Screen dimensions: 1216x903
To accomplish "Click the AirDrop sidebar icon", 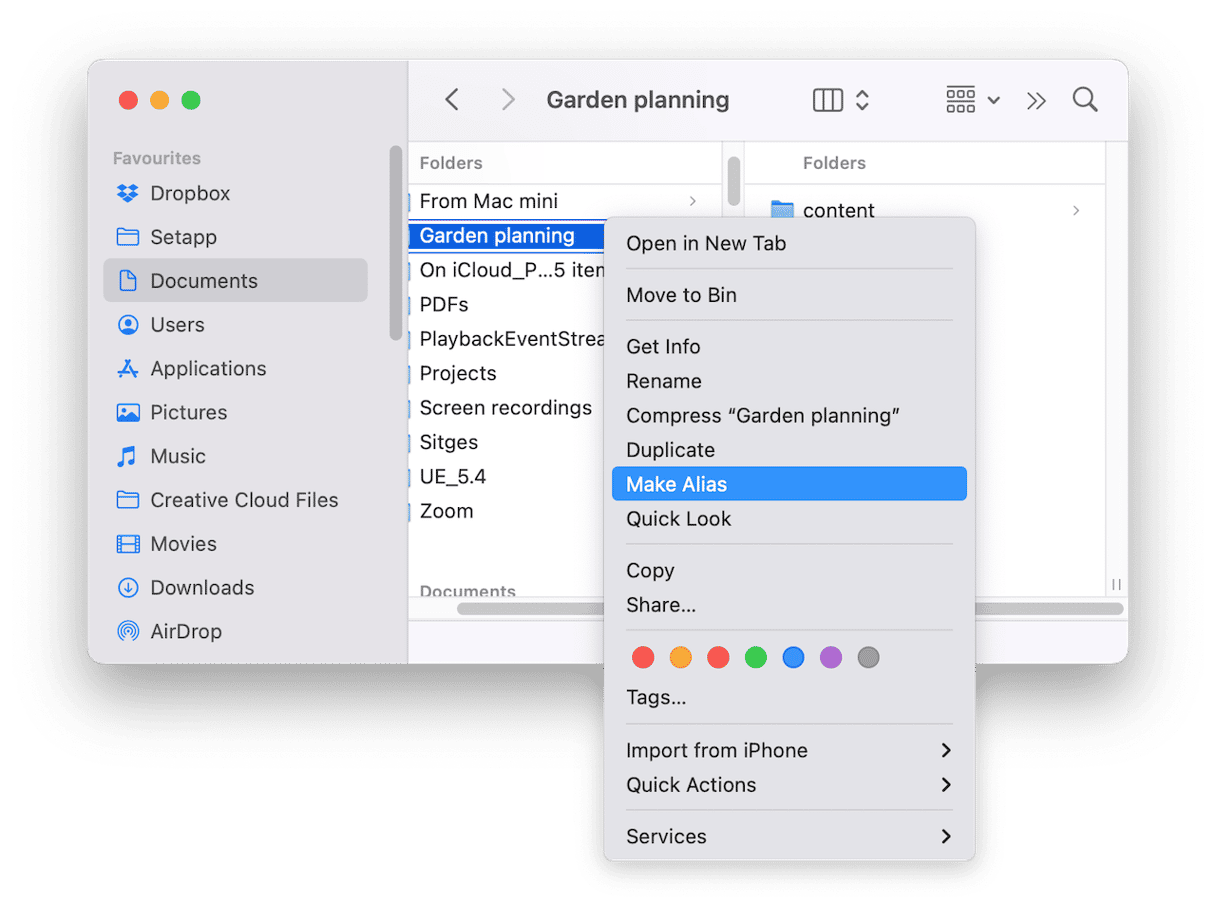I will pos(128,631).
